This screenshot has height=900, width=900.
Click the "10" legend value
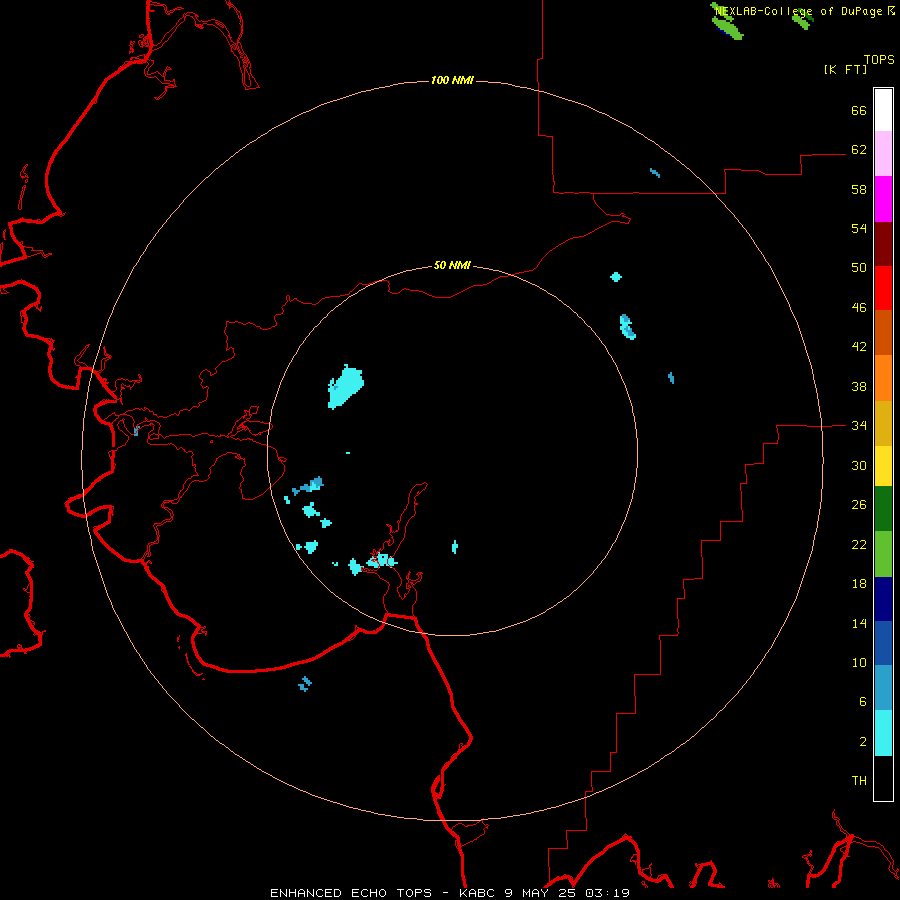tap(859, 662)
